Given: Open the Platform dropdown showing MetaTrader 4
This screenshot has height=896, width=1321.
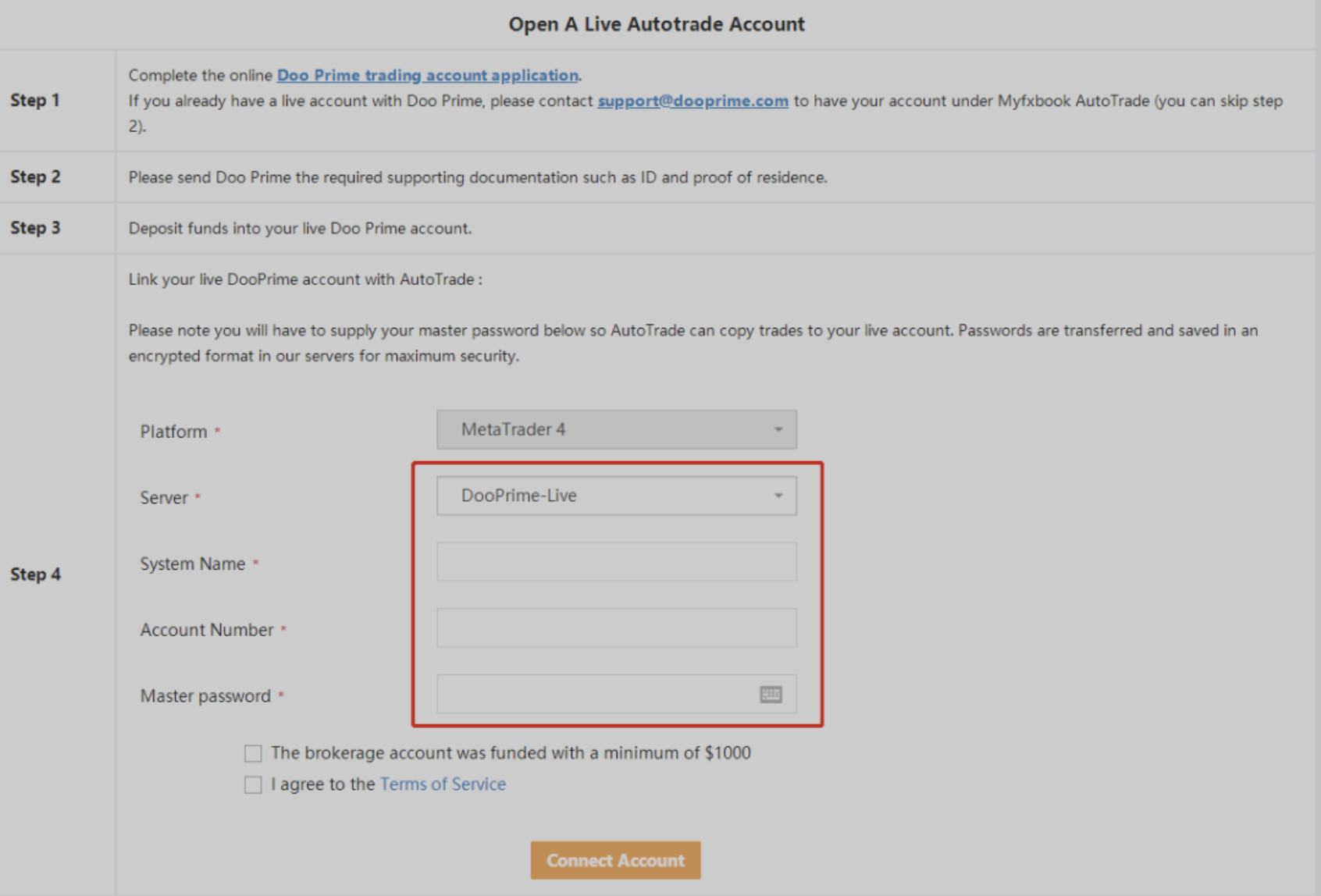Looking at the screenshot, I should pyautogui.click(x=617, y=429).
